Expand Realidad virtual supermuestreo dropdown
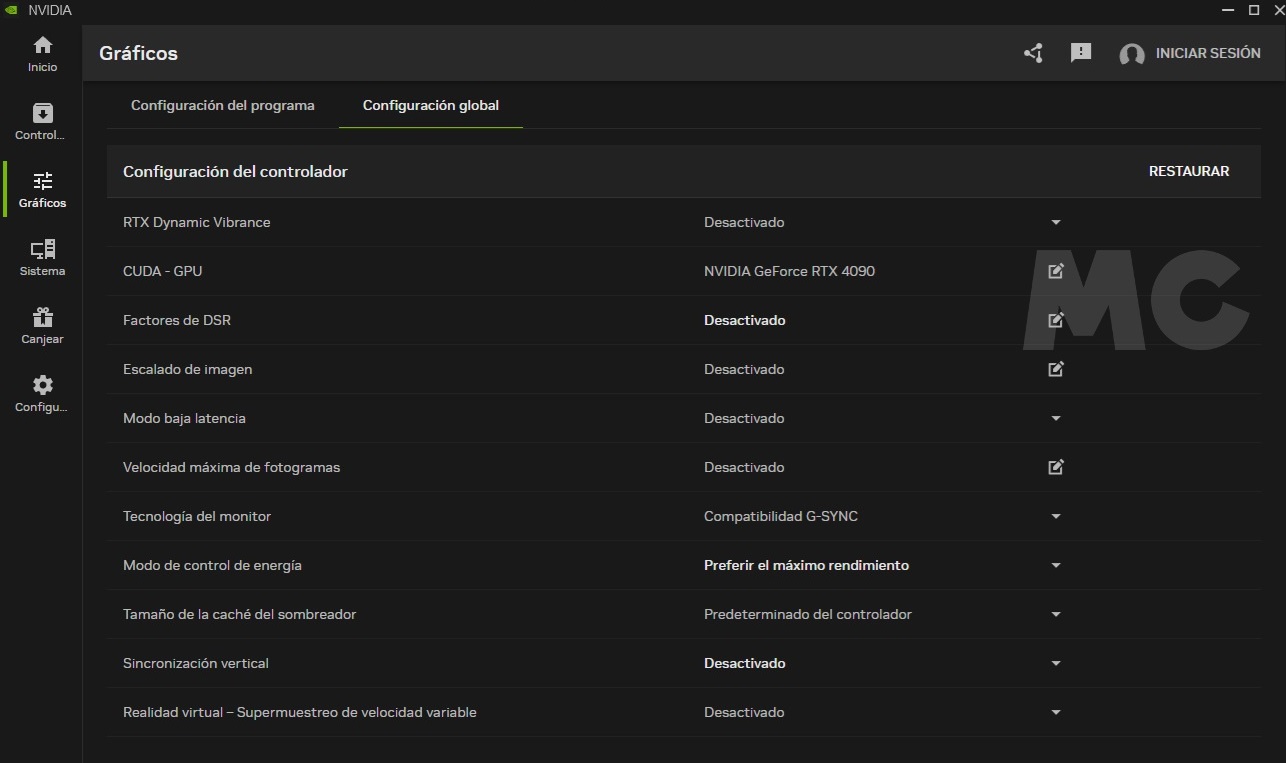1286x763 pixels. point(1056,712)
